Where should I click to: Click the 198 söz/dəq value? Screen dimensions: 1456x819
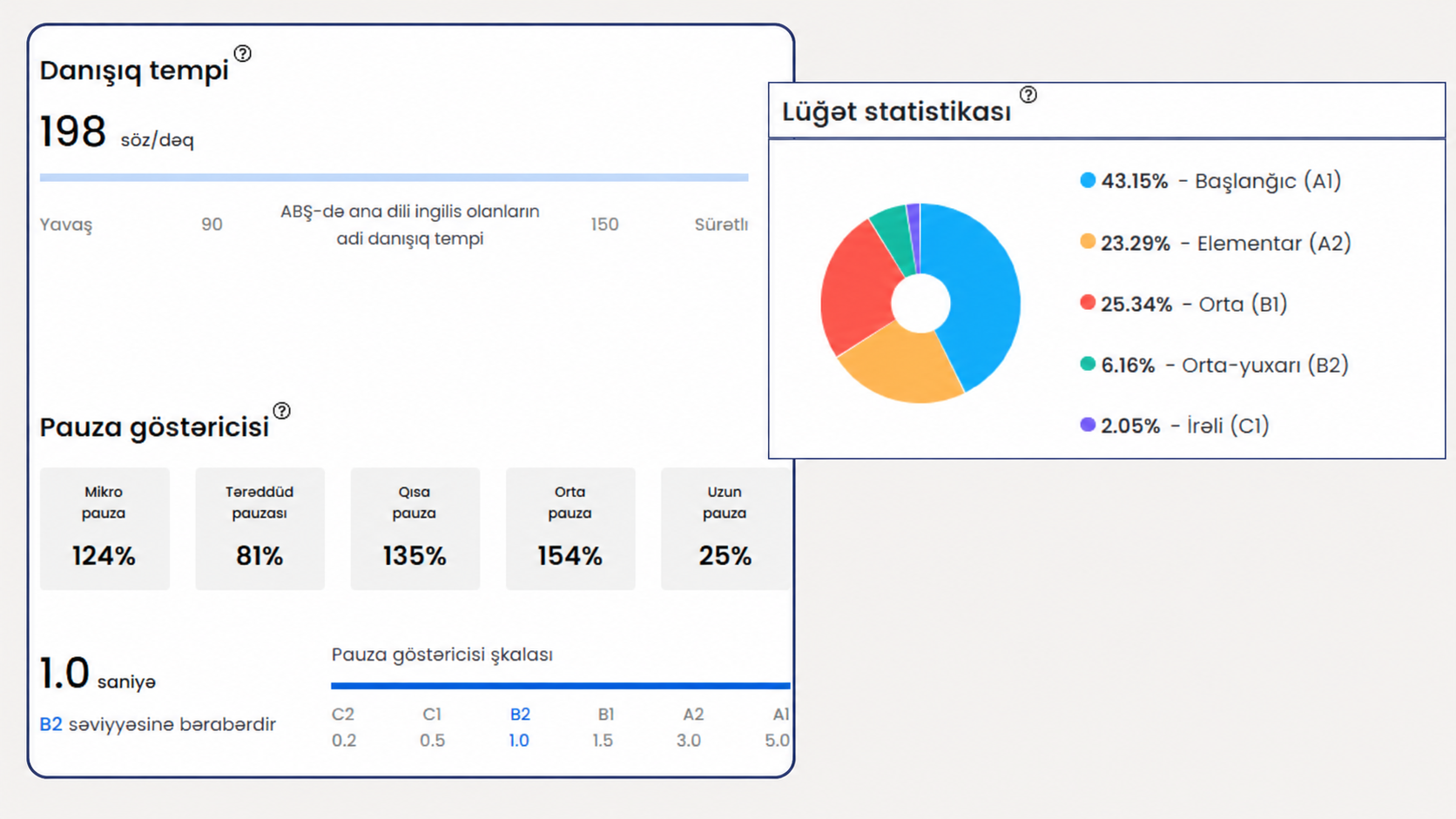click(x=117, y=133)
